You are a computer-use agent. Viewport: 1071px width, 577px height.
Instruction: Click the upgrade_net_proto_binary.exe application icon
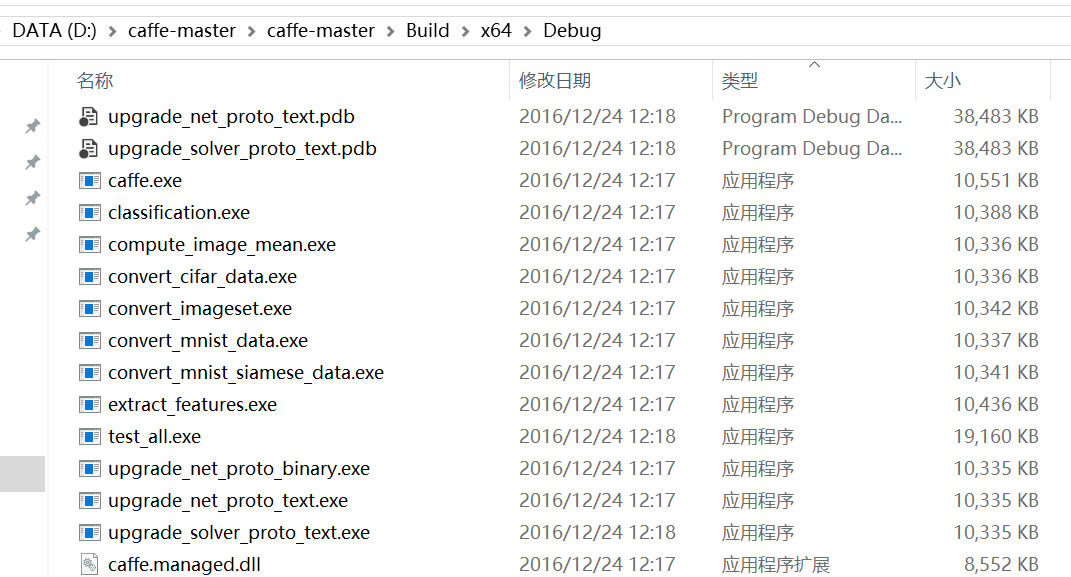(89, 468)
